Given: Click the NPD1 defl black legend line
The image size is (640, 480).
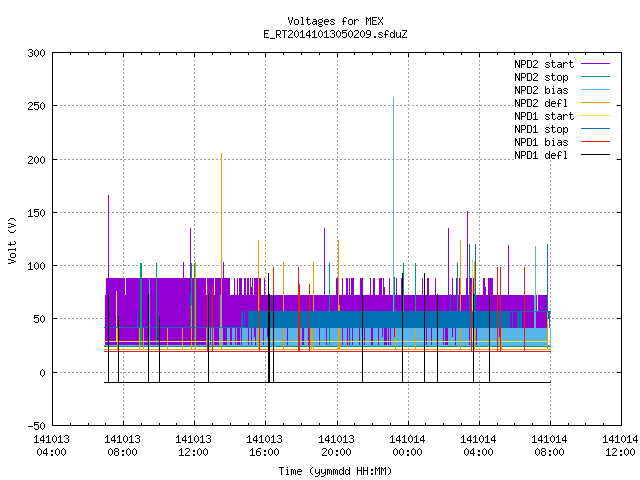Looking at the screenshot, I should tap(595, 155).
